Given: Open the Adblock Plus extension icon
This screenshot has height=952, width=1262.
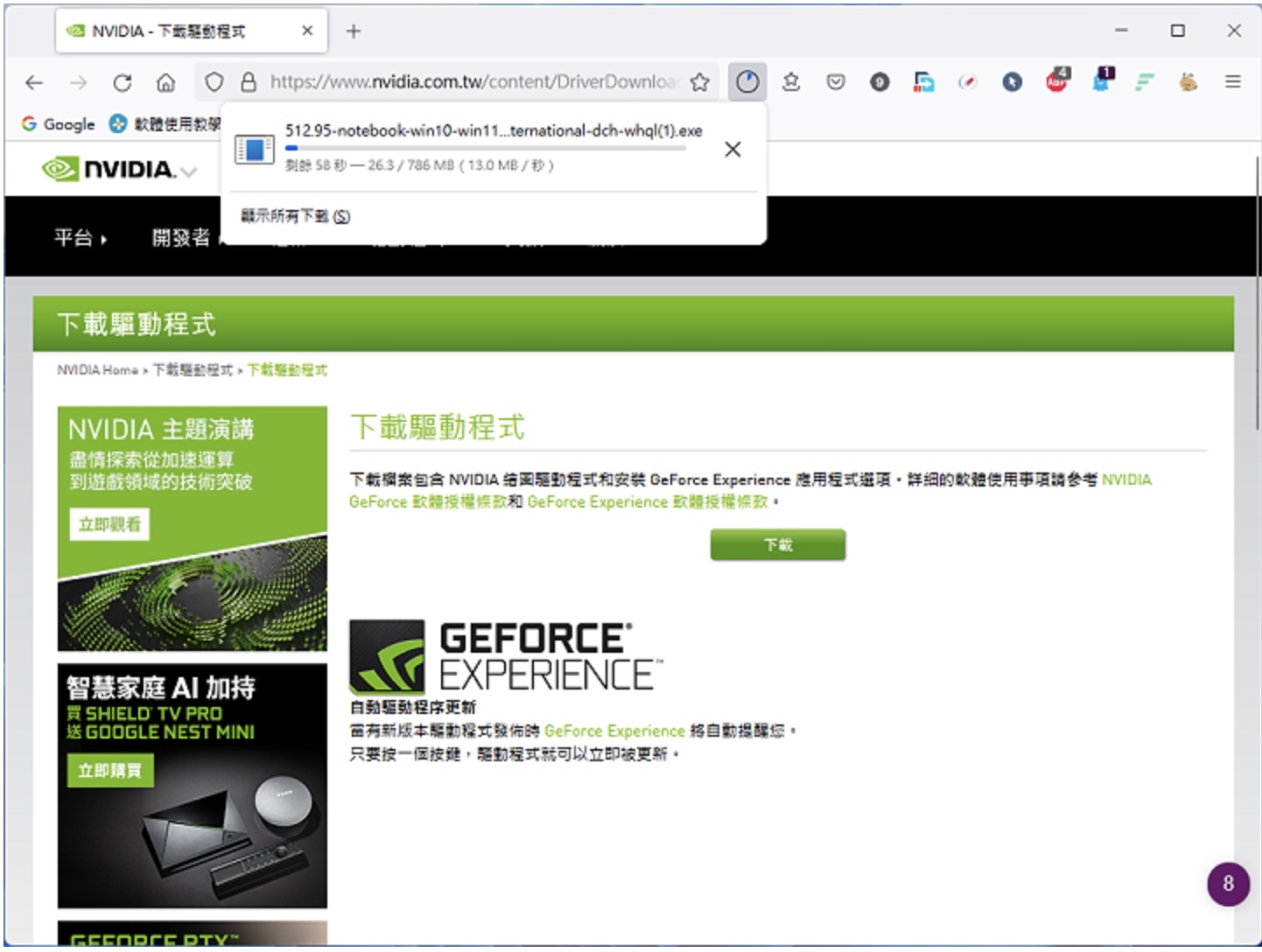Looking at the screenshot, I should point(1057,80).
